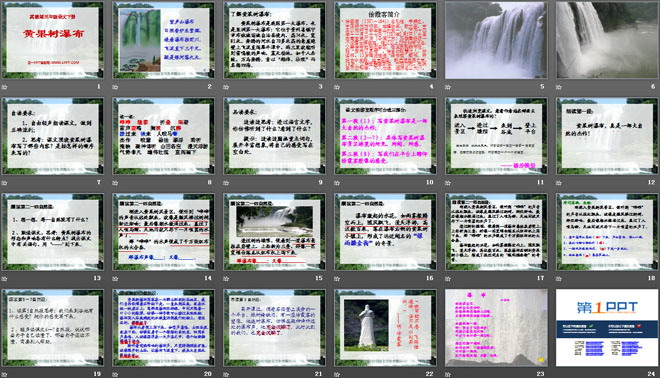Screen dimensions: 660x378
Task: Select slide 13 thumbnail
Action: 53,232
